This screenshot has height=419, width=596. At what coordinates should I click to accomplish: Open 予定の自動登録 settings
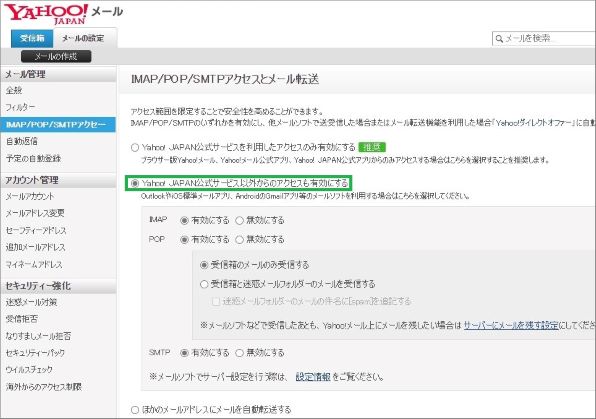pos(33,159)
